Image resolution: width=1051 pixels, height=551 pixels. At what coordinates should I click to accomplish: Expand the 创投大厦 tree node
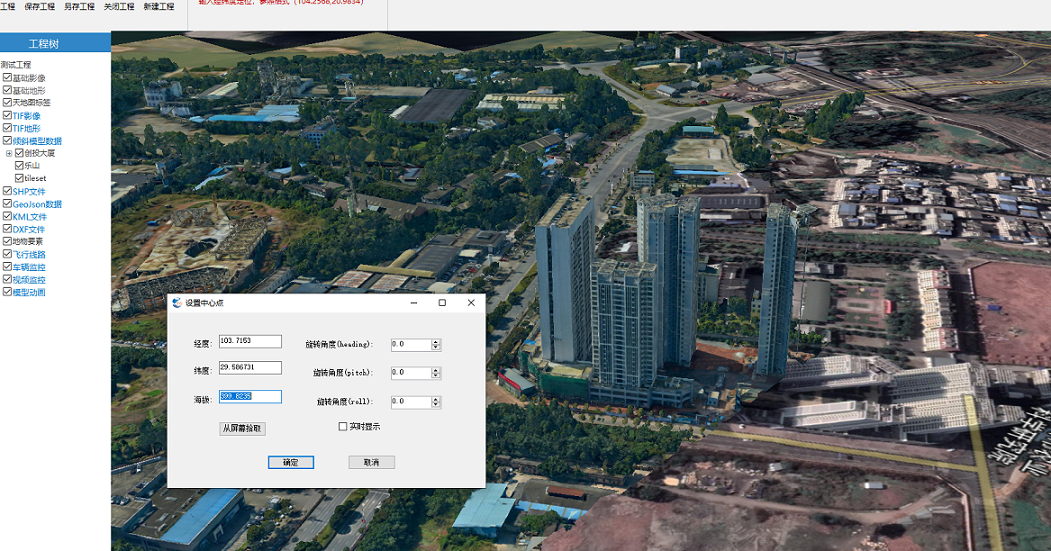(9, 153)
